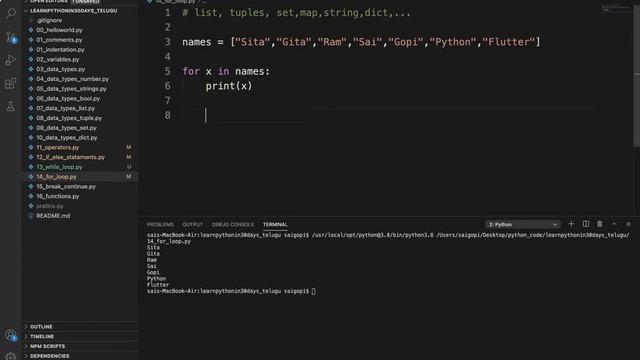Maximize the terminal panel using chevron up
This screenshot has width=640, height=360.
[x=614, y=224]
